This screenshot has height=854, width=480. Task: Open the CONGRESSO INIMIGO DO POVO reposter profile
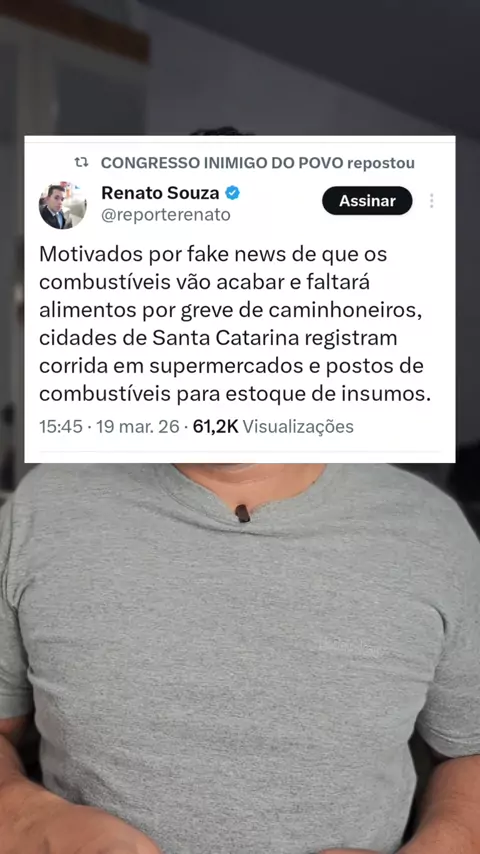(x=222, y=162)
